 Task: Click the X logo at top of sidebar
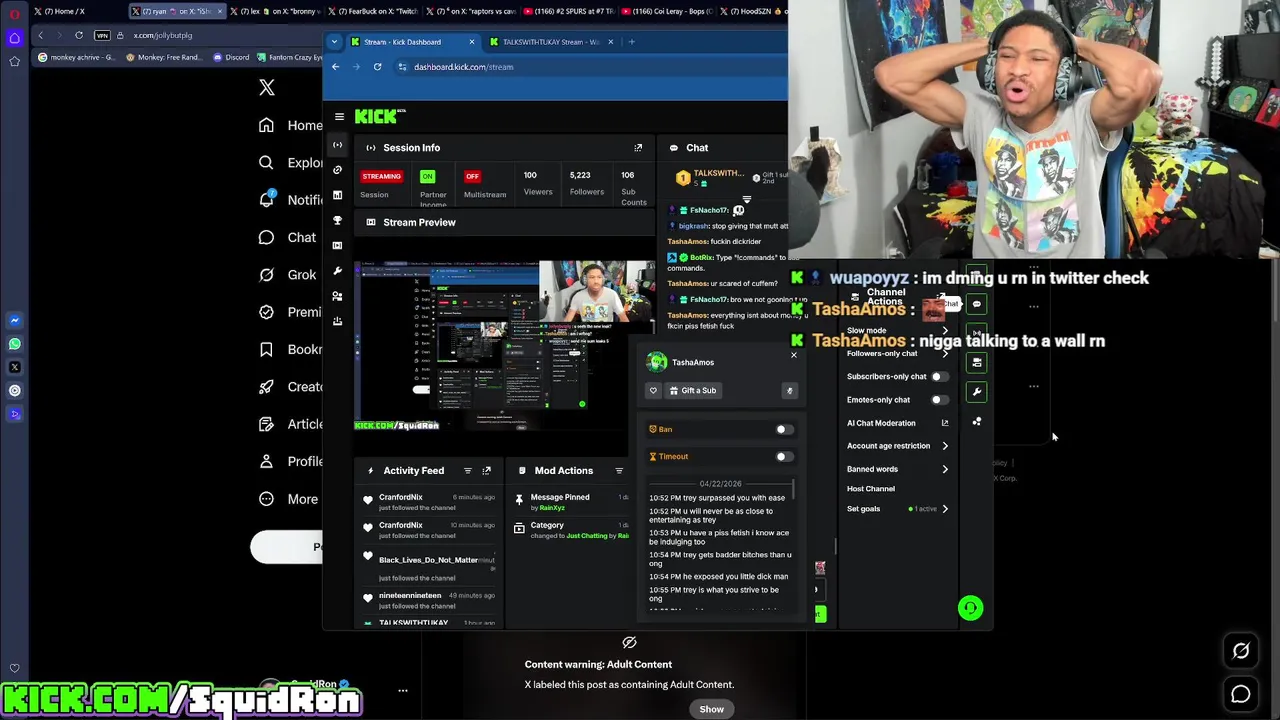coord(267,88)
